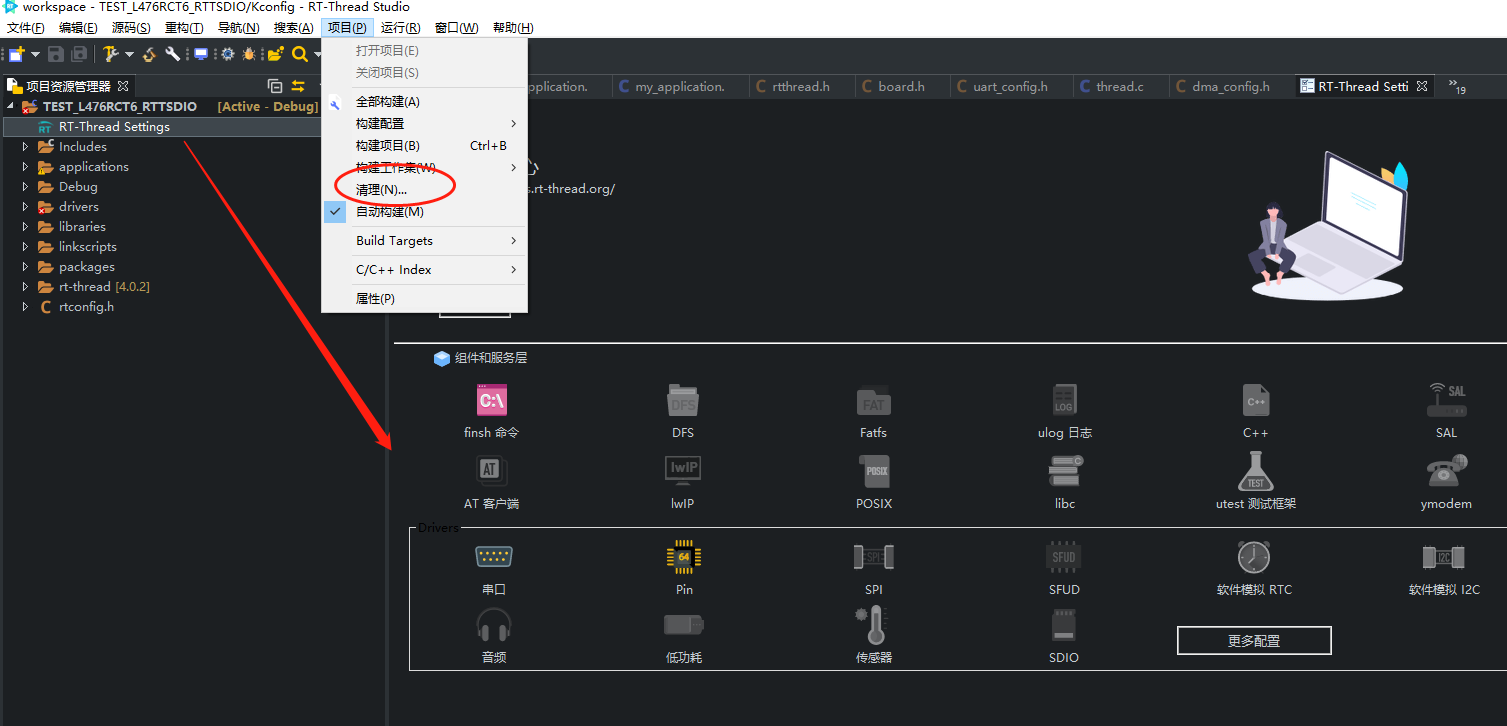
Task: Enable the 软件模拟 RTC driver
Action: tap(1253, 556)
